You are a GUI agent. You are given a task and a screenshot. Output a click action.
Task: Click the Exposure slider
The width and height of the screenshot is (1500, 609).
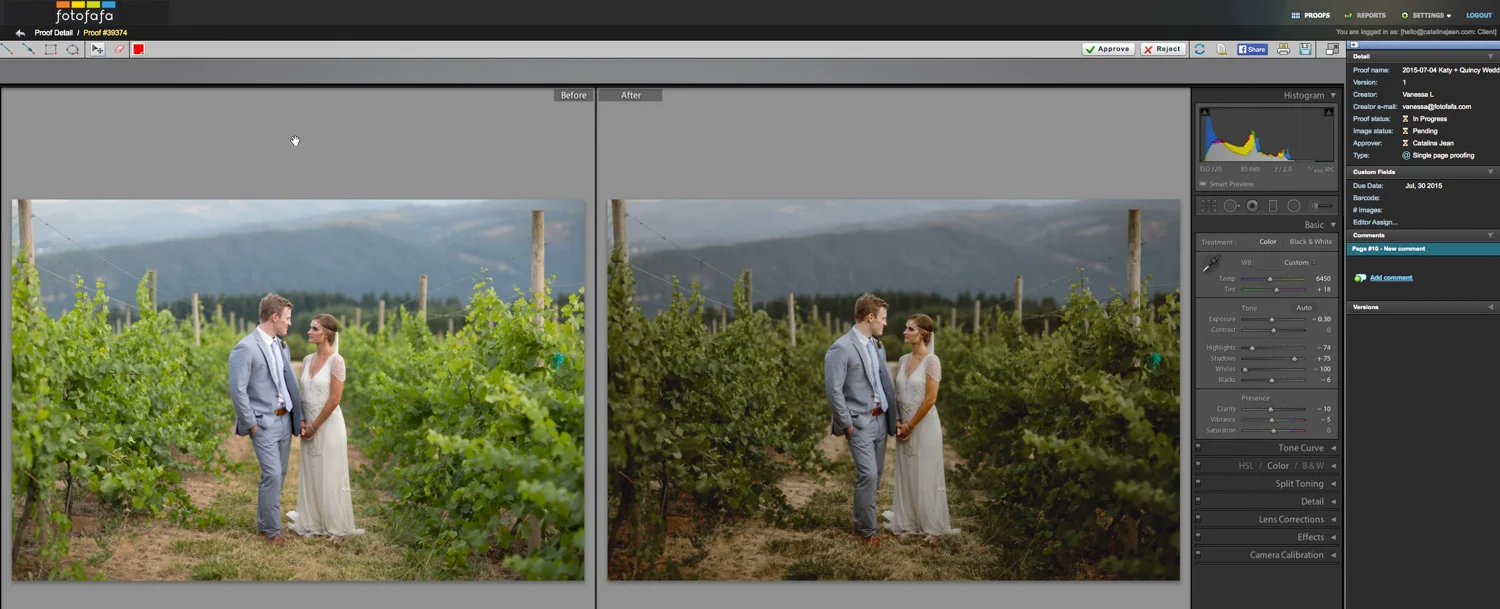click(1272, 319)
